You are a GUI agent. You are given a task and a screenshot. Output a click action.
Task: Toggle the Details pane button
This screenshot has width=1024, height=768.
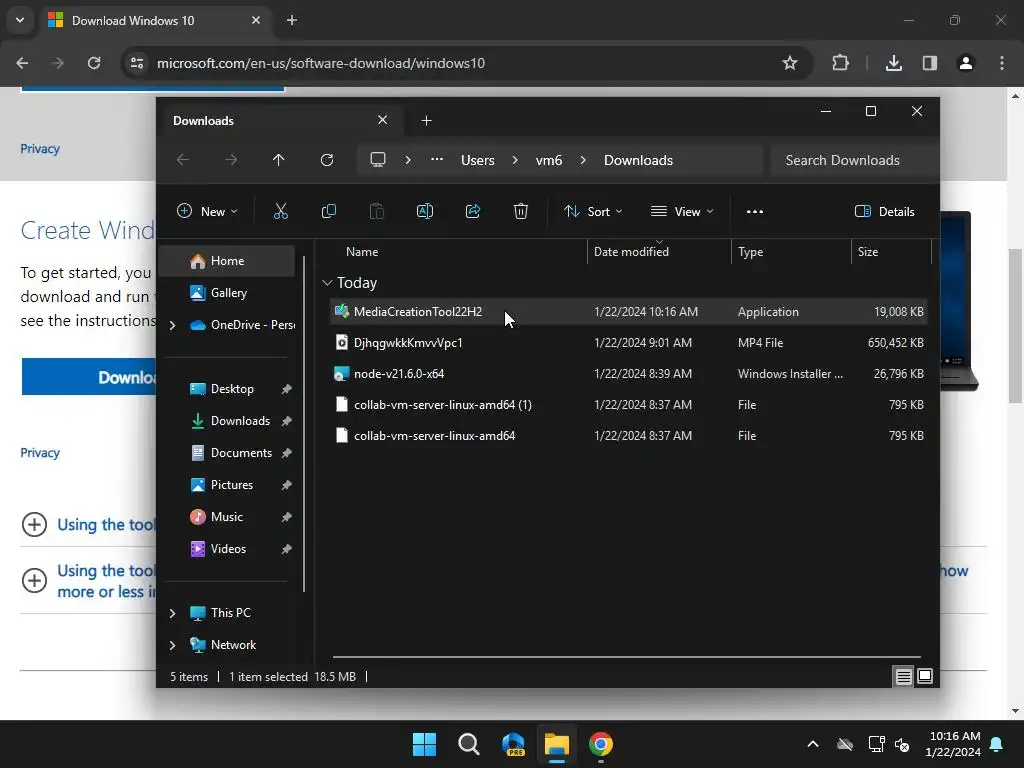[x=885, y=212]
